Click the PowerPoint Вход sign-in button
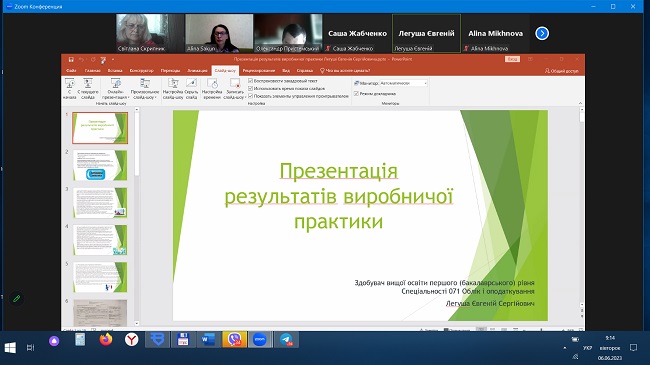650x365 pixels. pyautogui.click(x=512, y=59)
